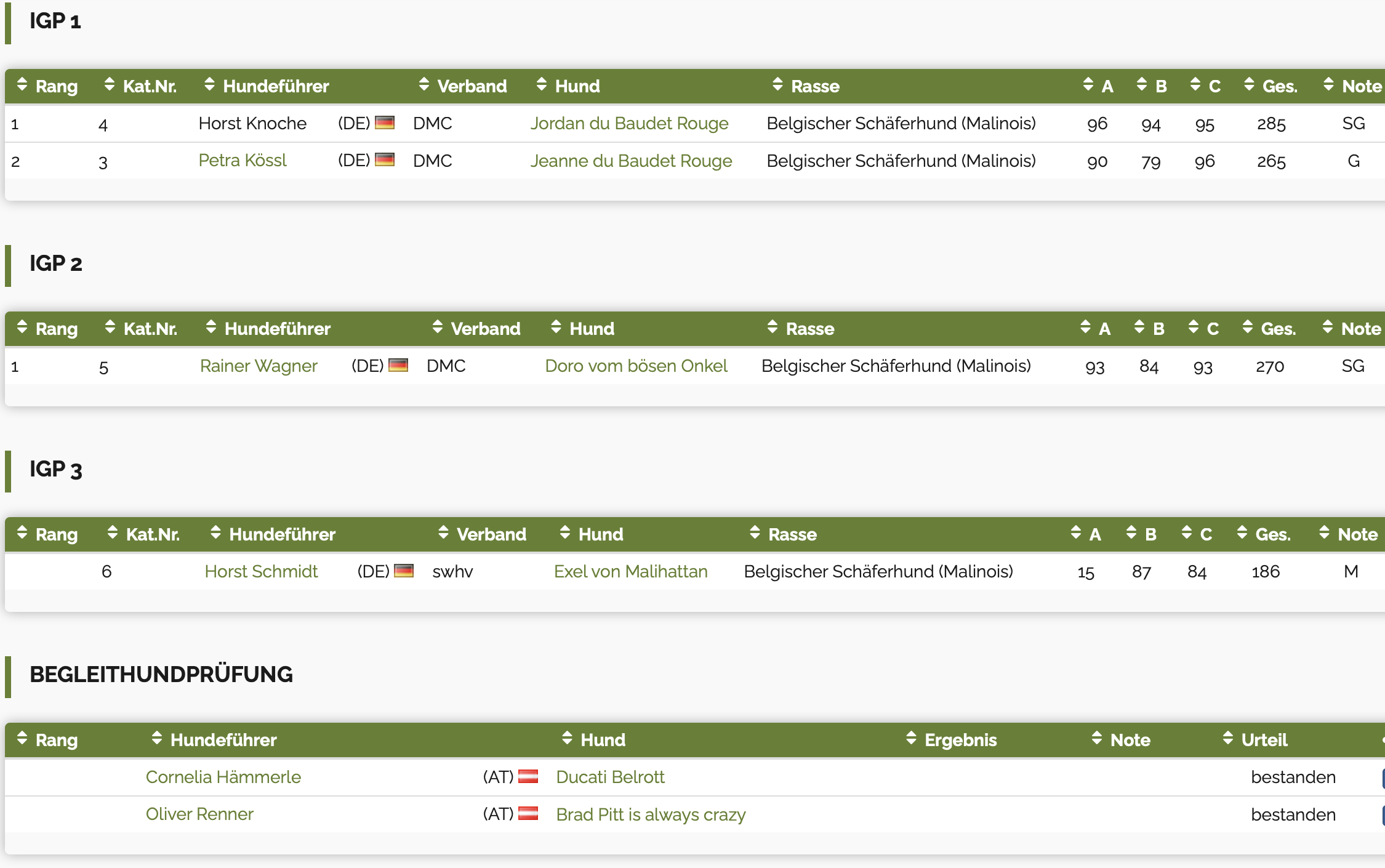This screenshot has width=1385, height=868.
Task: Sort IGP 1 table by Note
Action: tap(1353, 86)
